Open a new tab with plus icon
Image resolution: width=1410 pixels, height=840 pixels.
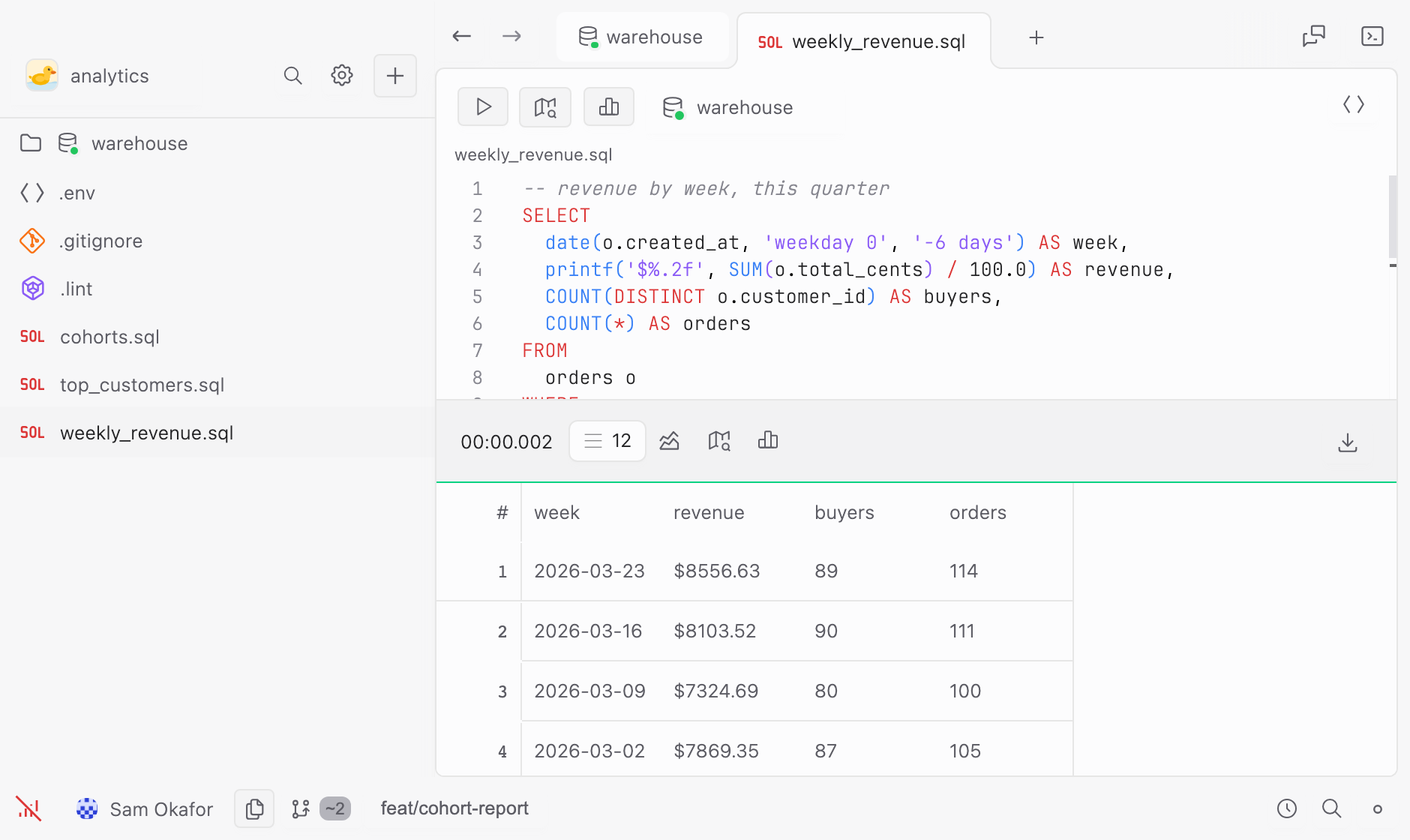(1036, 37)
